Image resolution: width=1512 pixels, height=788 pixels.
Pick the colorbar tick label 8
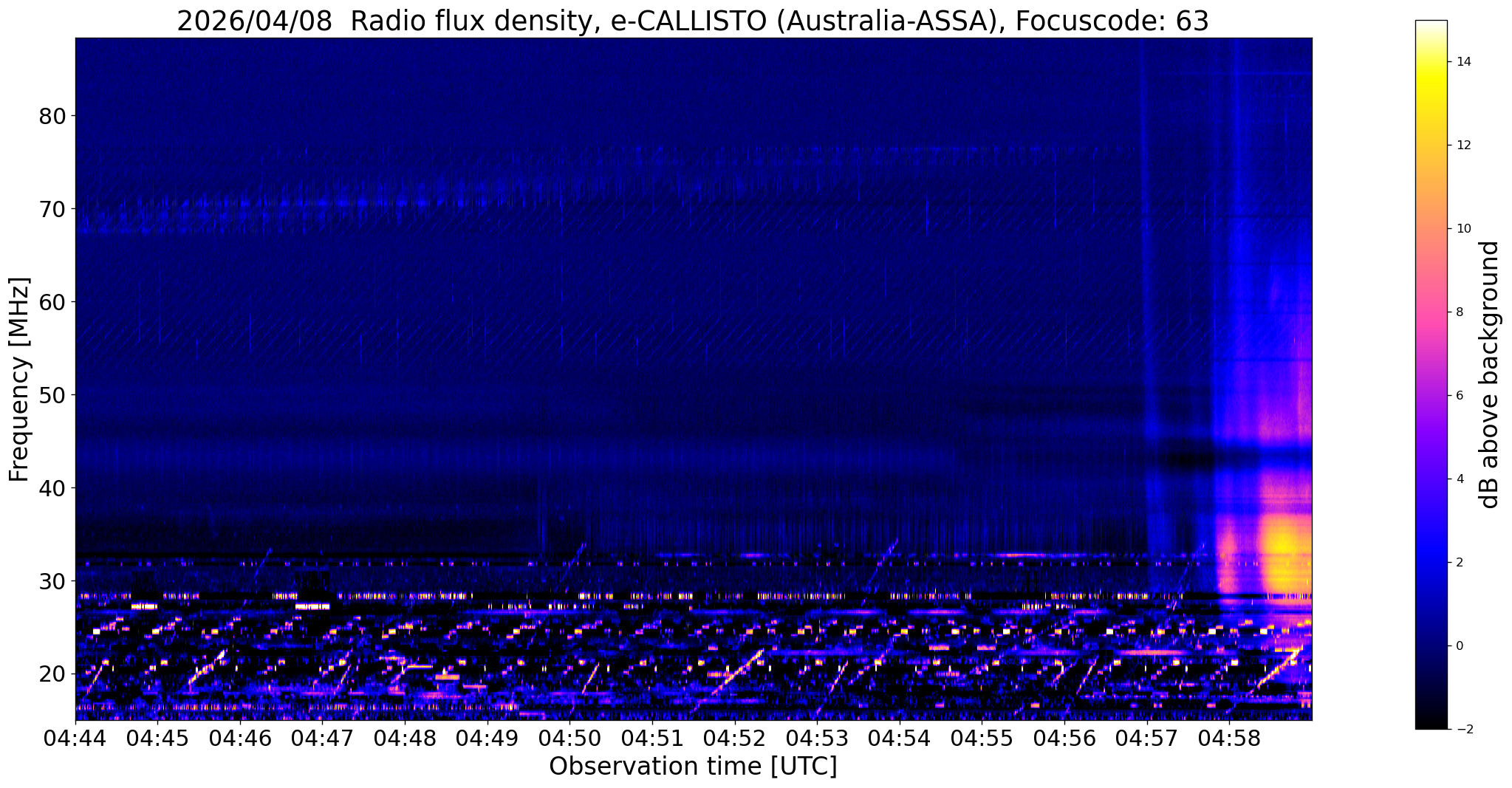(x=1460, y=312)
